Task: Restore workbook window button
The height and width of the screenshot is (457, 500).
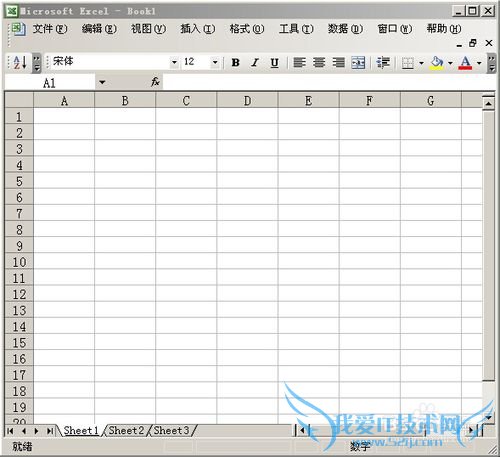Action: [x=473, y=43]
